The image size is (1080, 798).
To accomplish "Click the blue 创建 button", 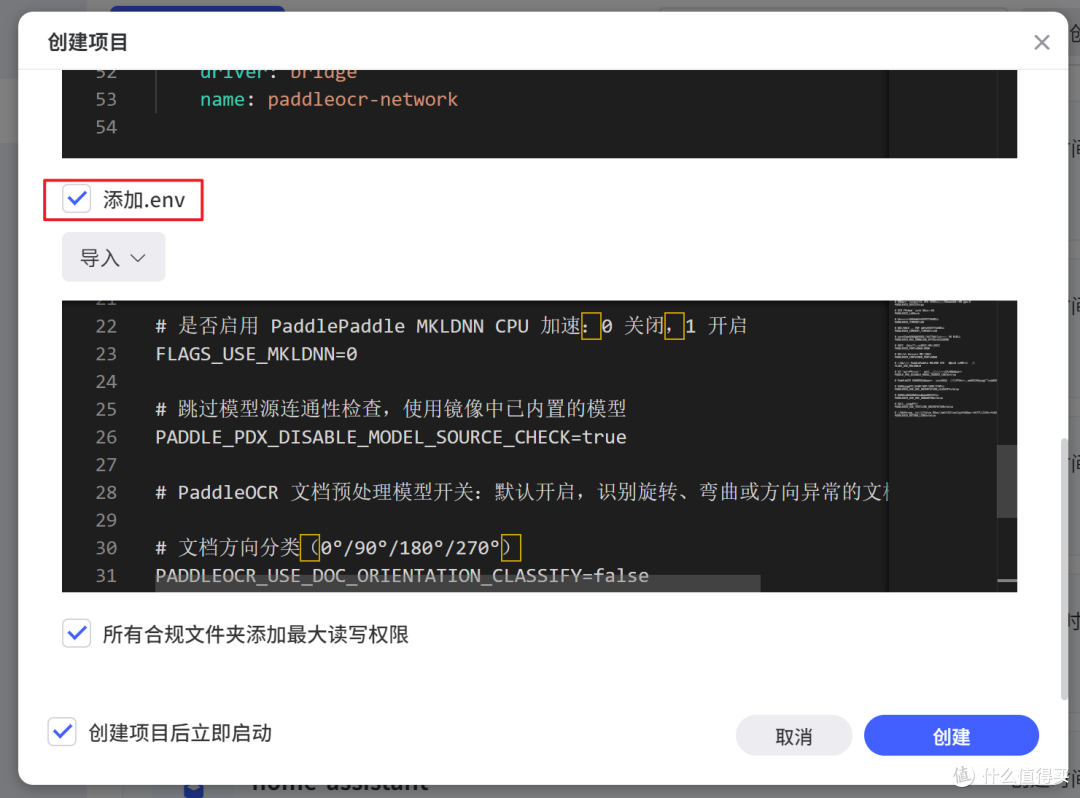I will [x=951, y=735].
